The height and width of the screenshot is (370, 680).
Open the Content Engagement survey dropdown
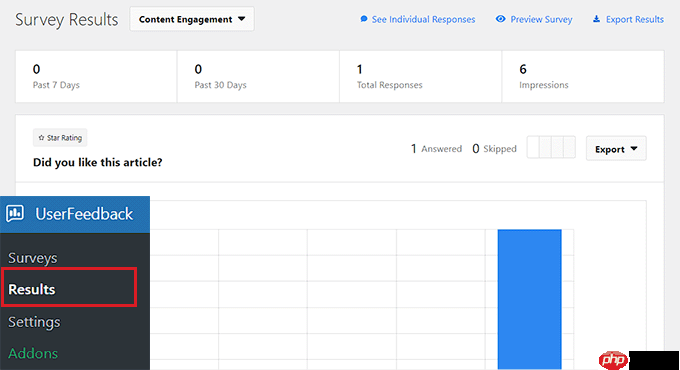tap(192, 19)
